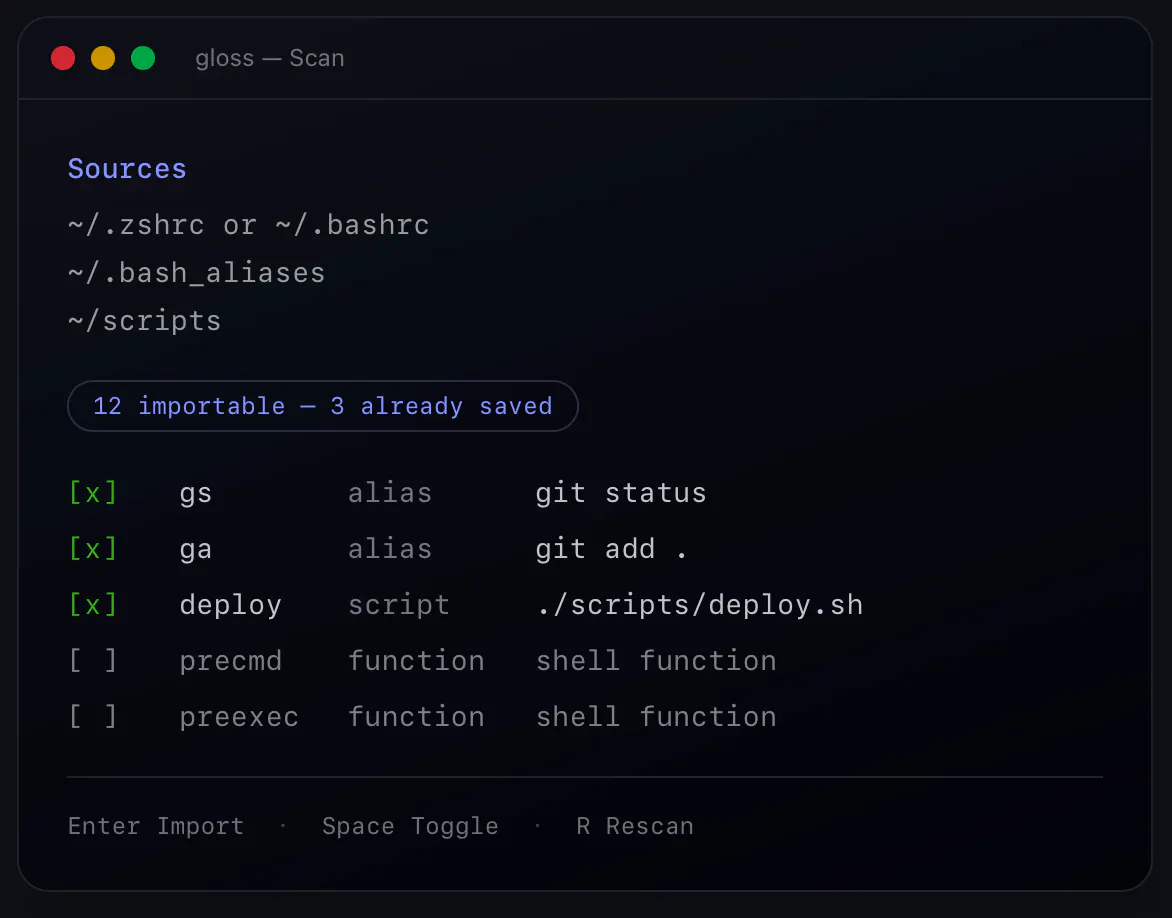The image size is (1172, 918).
Task: Click the red close window button
Action: [x=63, y=58]
